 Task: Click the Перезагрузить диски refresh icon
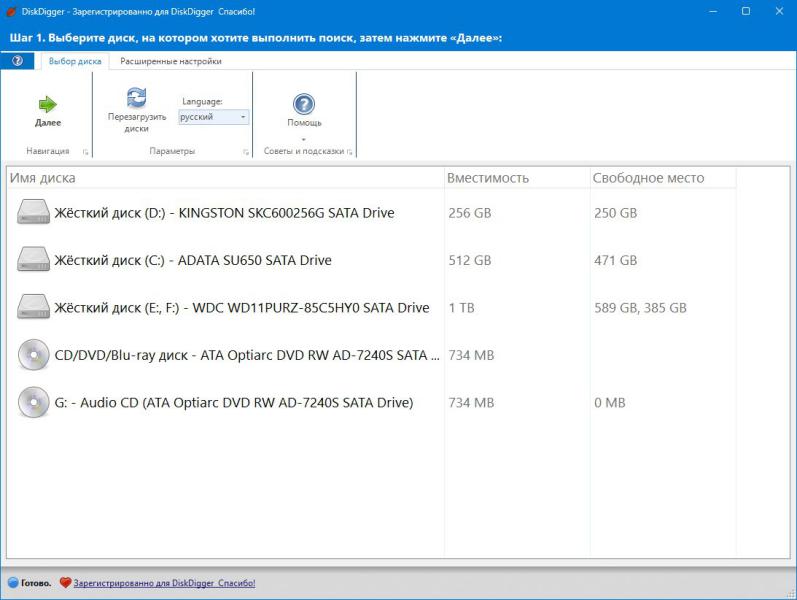pyautogui.click(x=137, y=97)
